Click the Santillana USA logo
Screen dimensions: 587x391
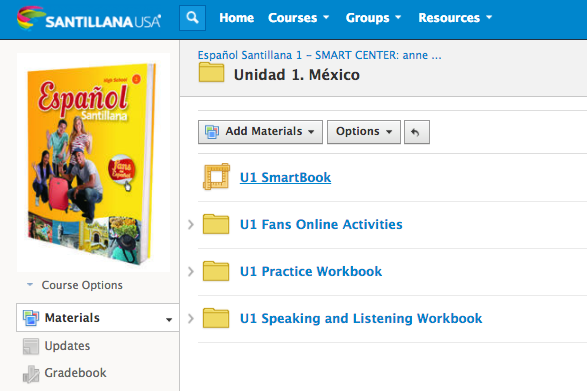tap(89, 18)
